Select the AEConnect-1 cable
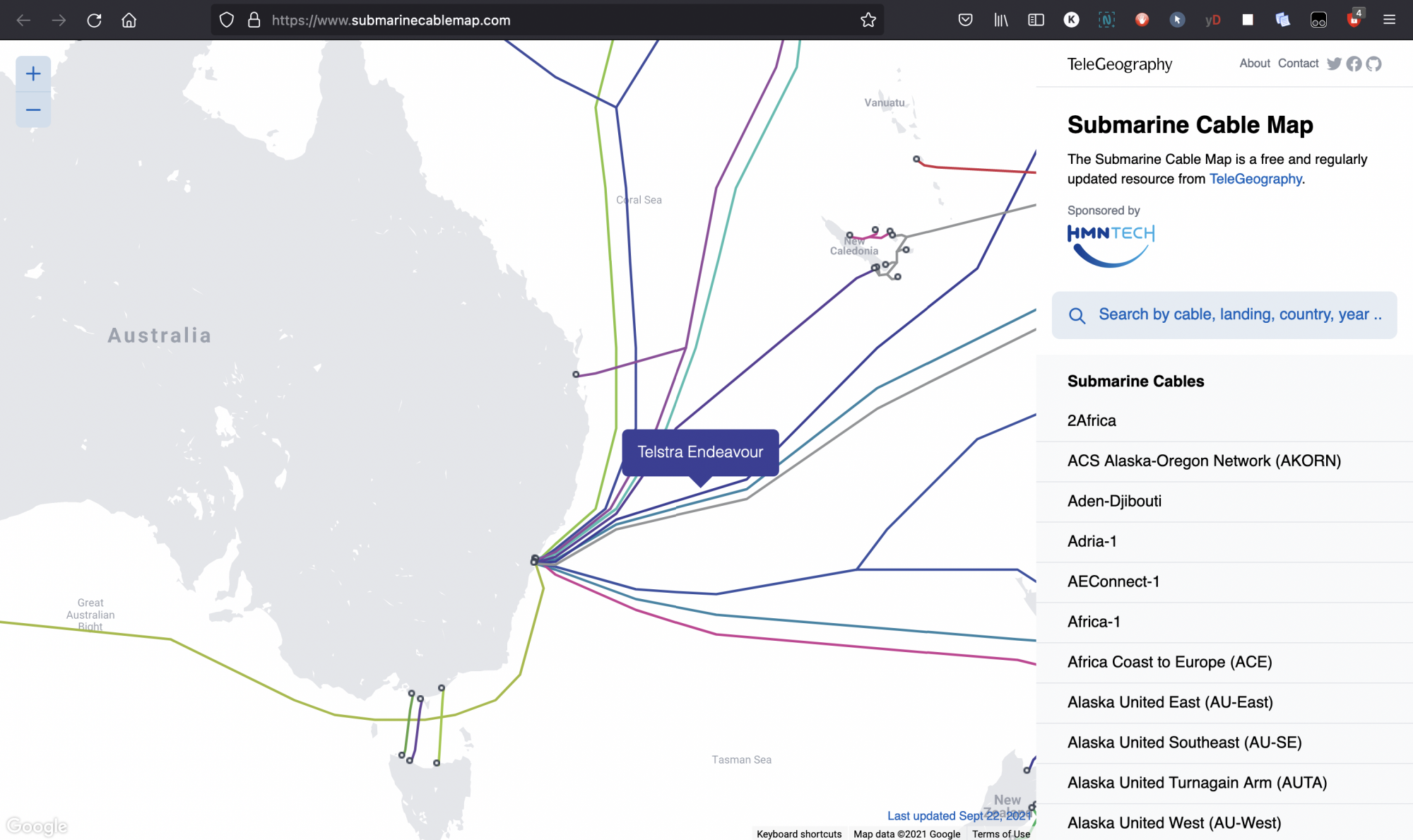This screenshot has height=840, width=1413. [1224, 582]
